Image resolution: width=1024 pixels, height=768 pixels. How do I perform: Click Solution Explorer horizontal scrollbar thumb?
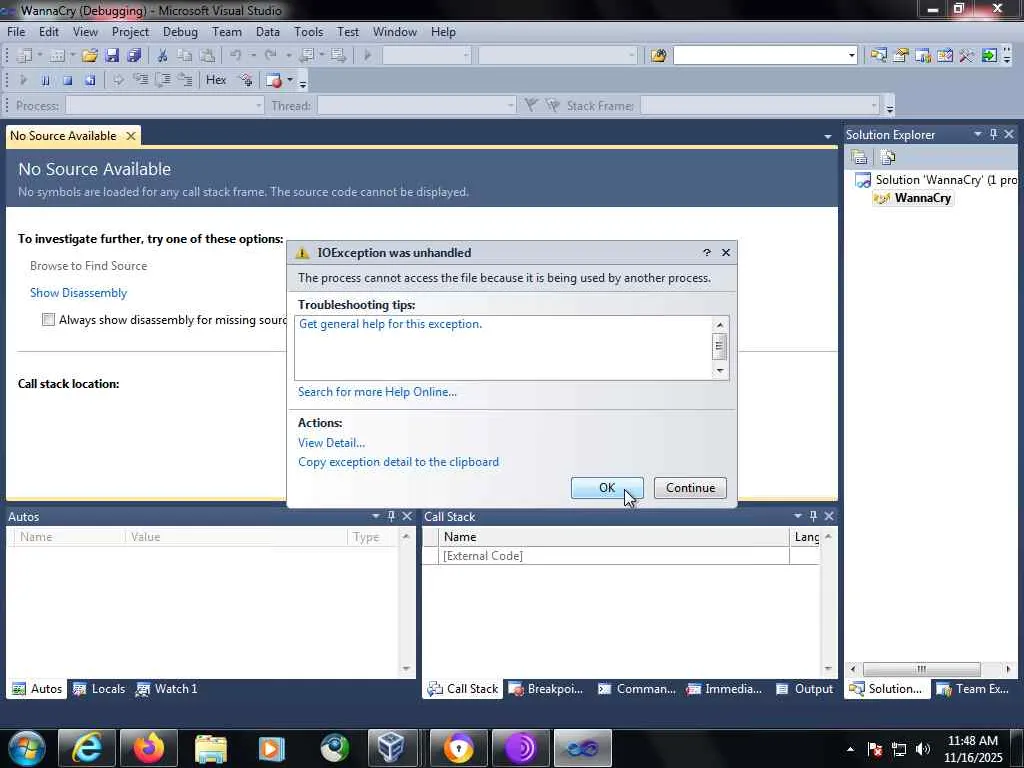(921, 669)
